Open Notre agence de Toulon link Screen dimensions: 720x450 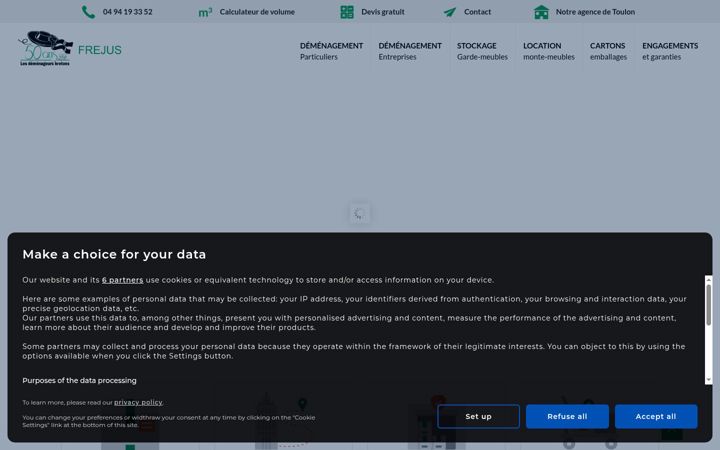click(x=596, y=12)
